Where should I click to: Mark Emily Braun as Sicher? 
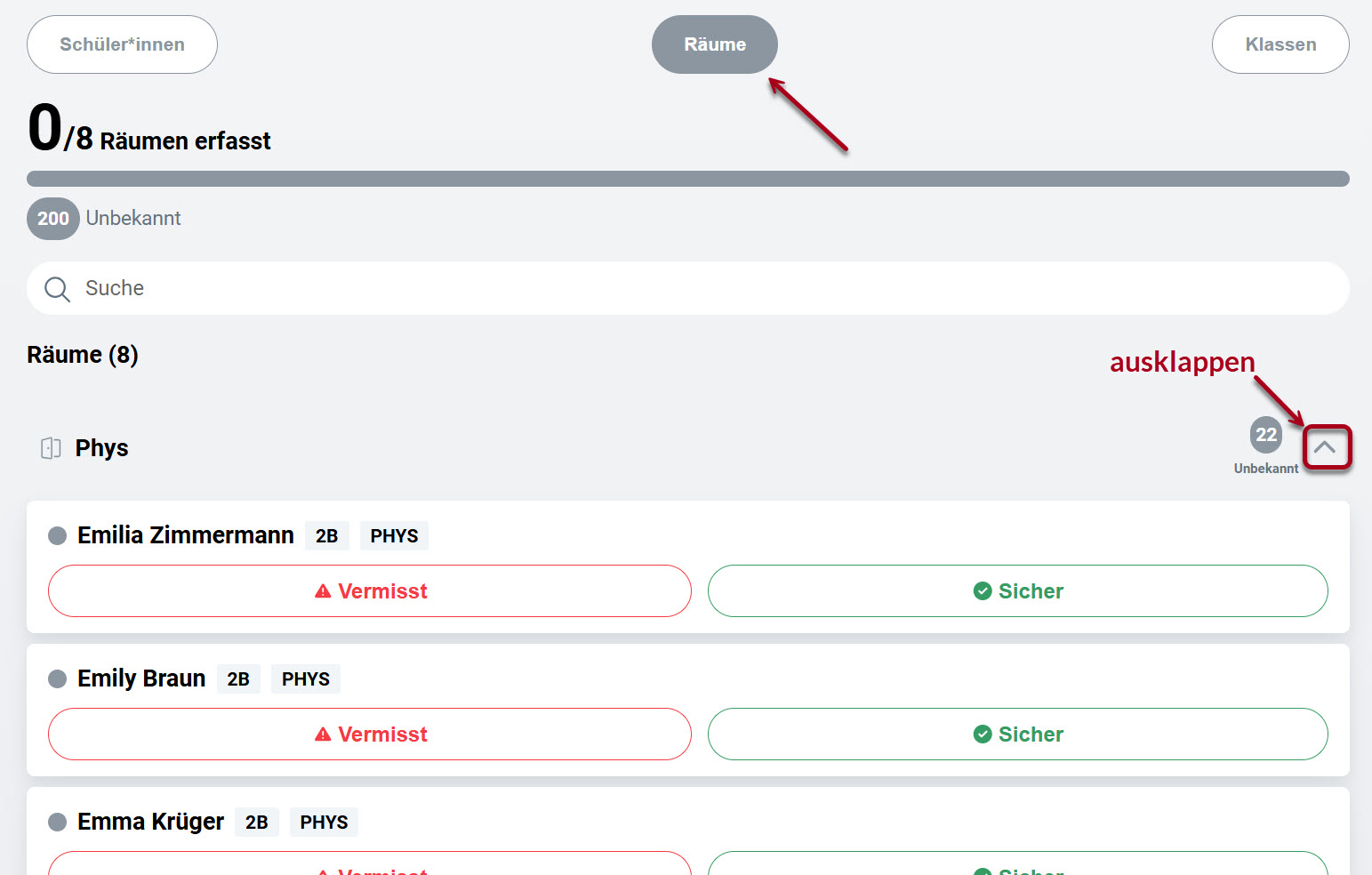point(1017,735)
